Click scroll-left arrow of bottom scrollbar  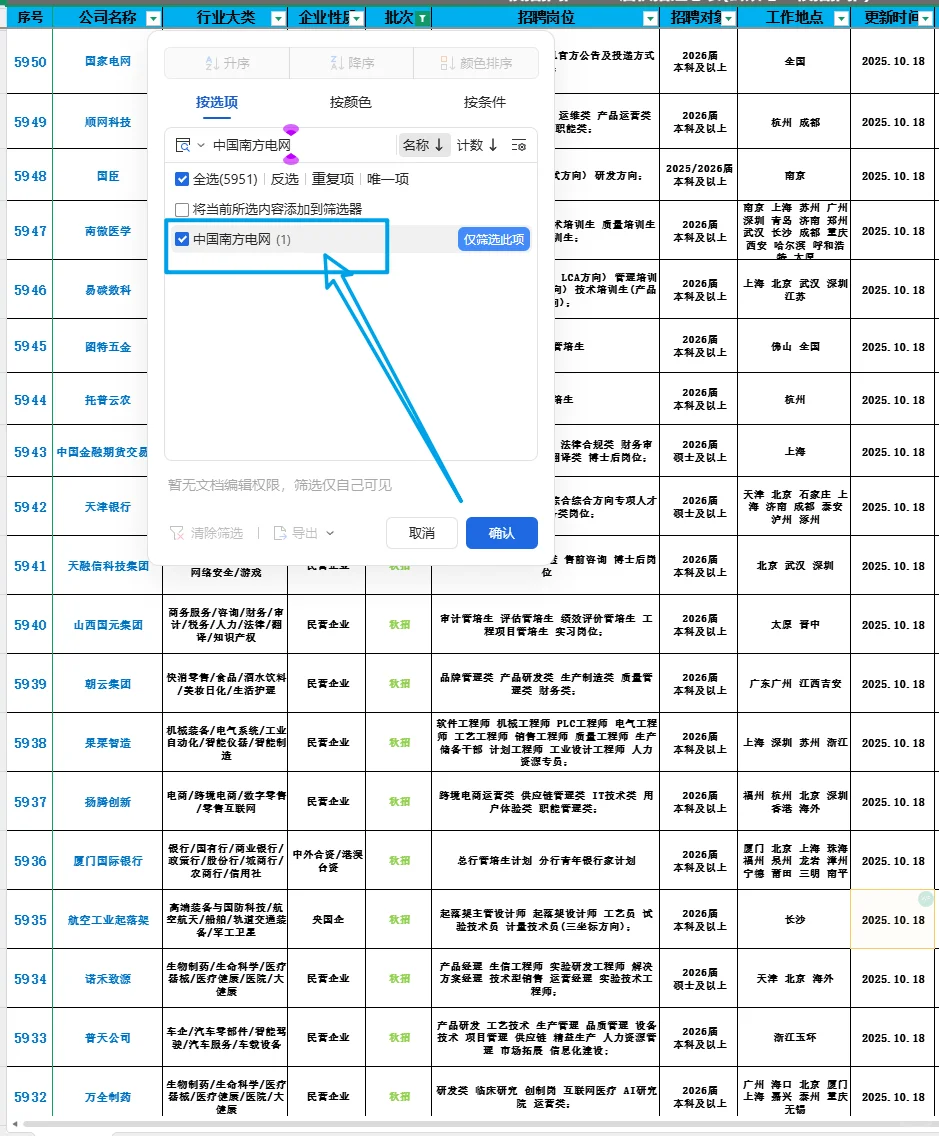14,1124
